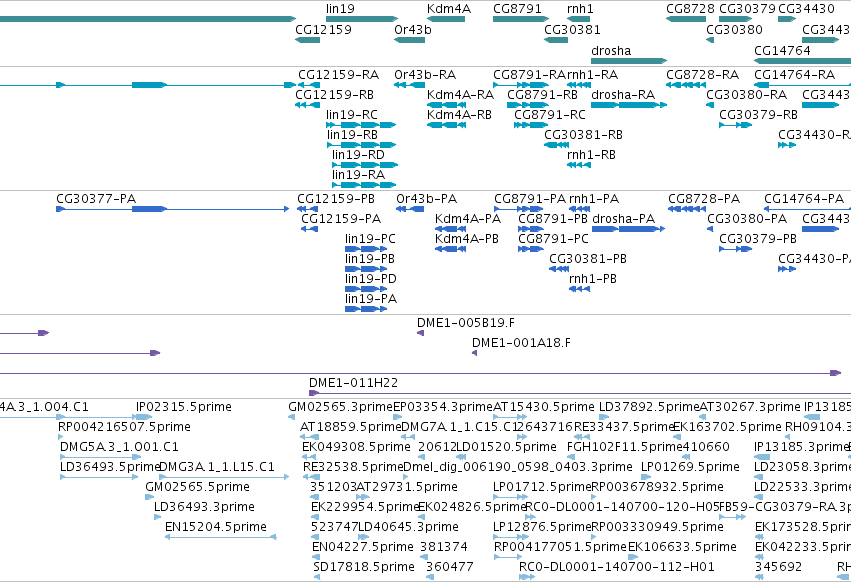Select the CG8728 gene feature

pos(686,19)
